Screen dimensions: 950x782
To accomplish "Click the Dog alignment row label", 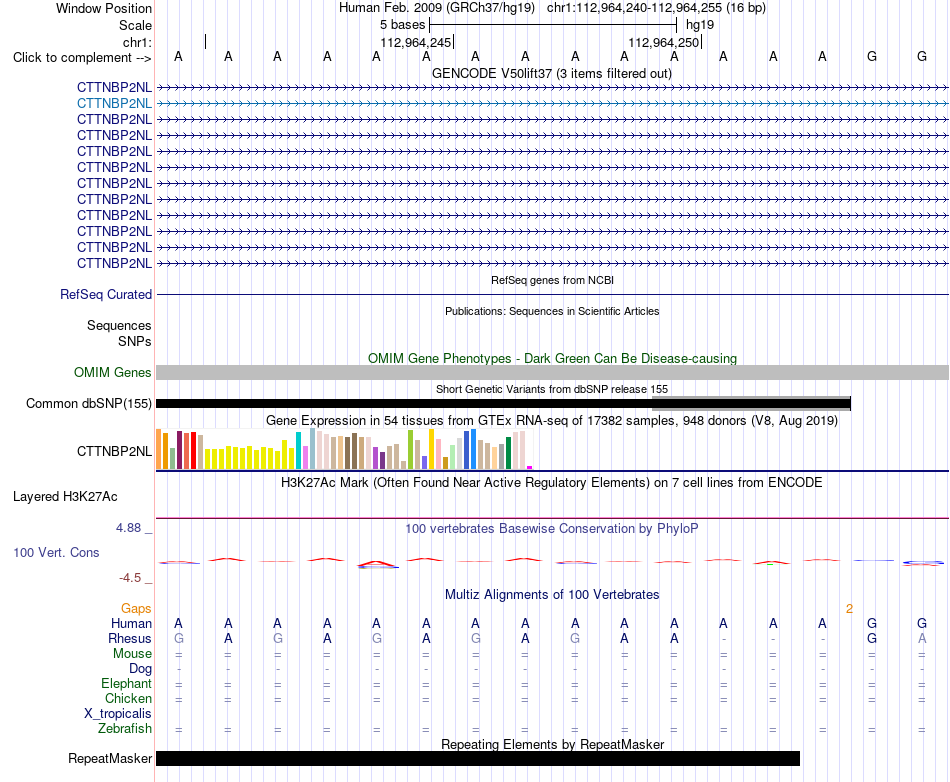I will pos(140,669).
